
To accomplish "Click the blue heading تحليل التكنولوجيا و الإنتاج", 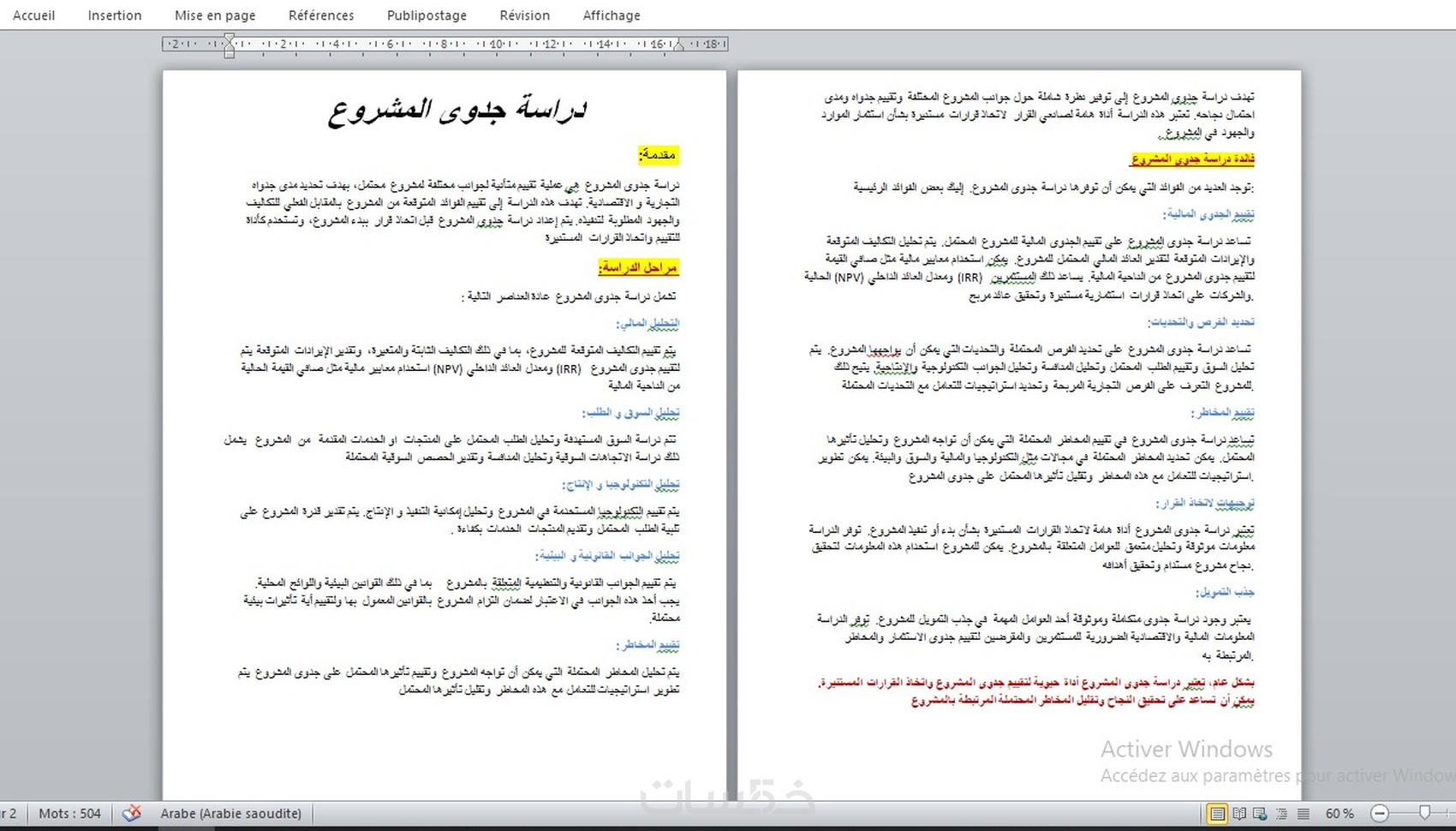I will point(621,484).
